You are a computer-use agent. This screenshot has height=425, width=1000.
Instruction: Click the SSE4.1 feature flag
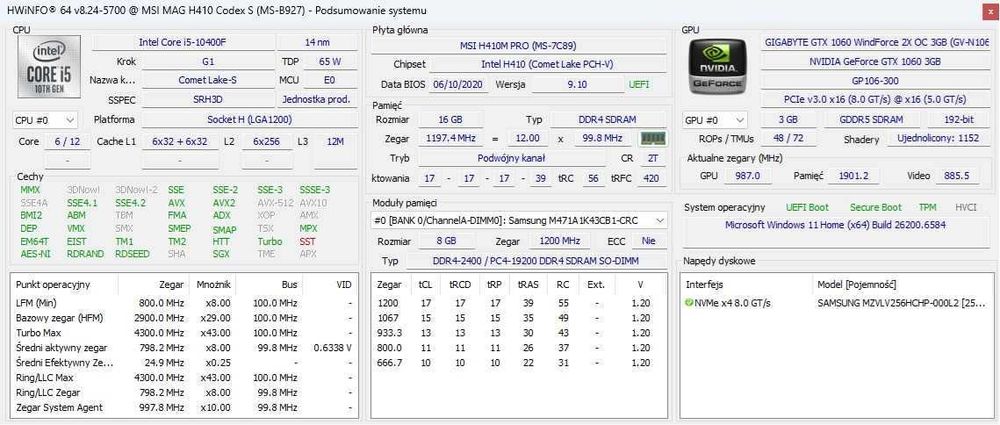pyautogui.click(x=82, y=203)
